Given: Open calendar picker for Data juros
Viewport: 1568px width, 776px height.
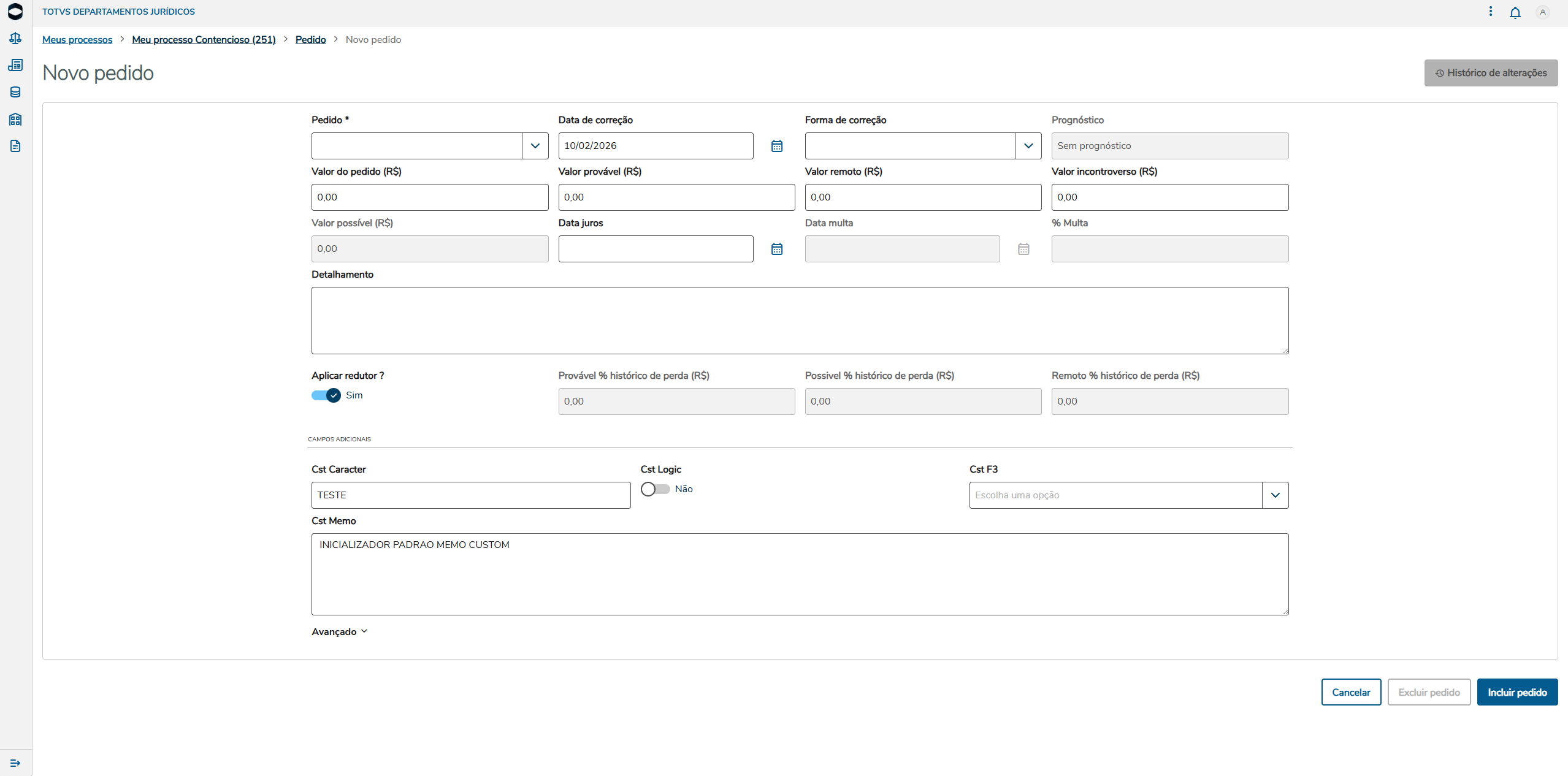Looking at the screenshot, I should [x=776, y=249].
